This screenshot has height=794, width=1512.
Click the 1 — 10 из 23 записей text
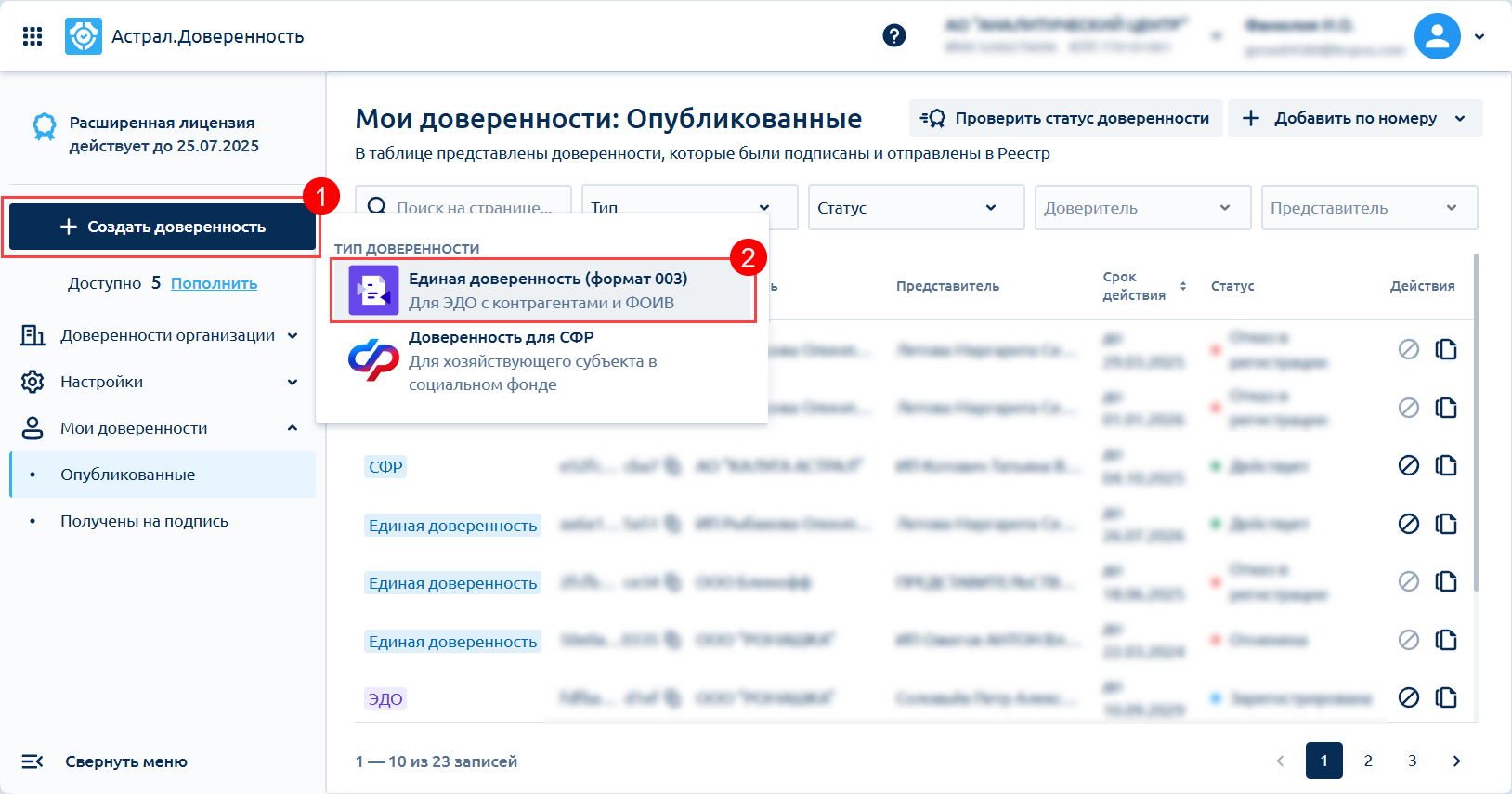[437, 761]
